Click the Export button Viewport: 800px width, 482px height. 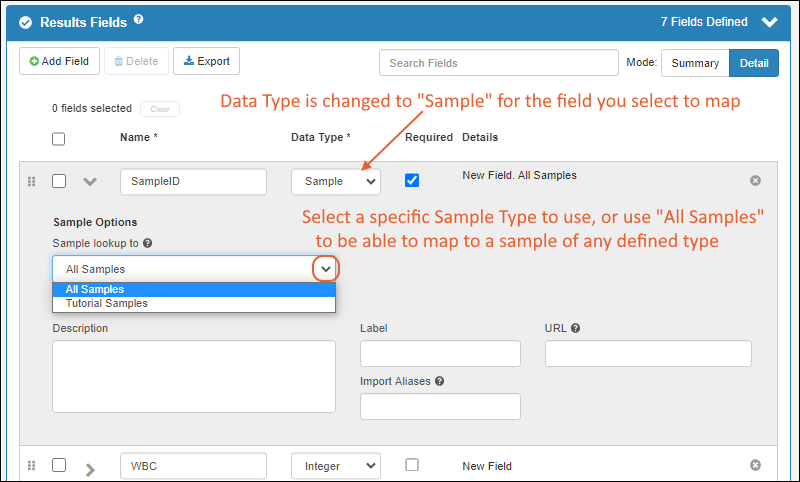click(x=206, y=62)
